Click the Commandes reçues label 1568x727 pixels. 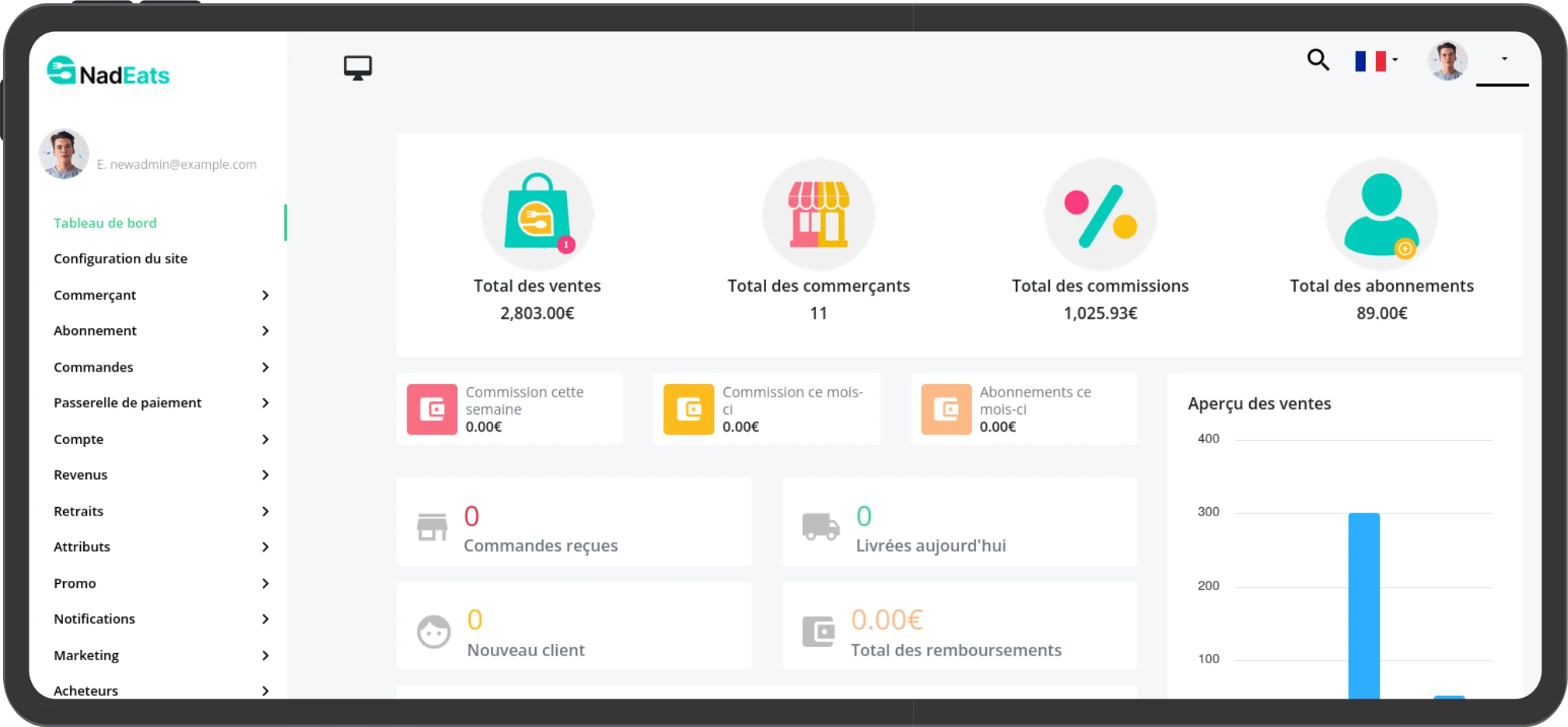[x=541, y=546]
